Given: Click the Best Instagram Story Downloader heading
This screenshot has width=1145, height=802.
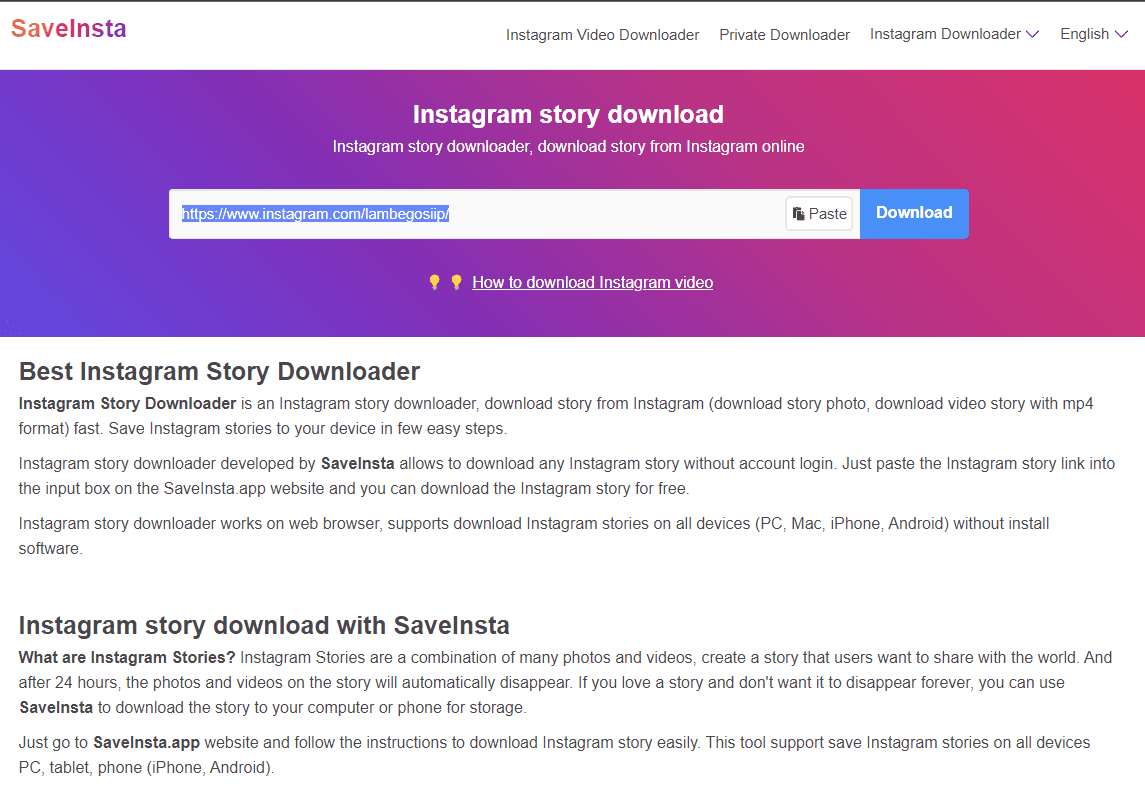Looking at the screenshot, I should tap(219, 371).
